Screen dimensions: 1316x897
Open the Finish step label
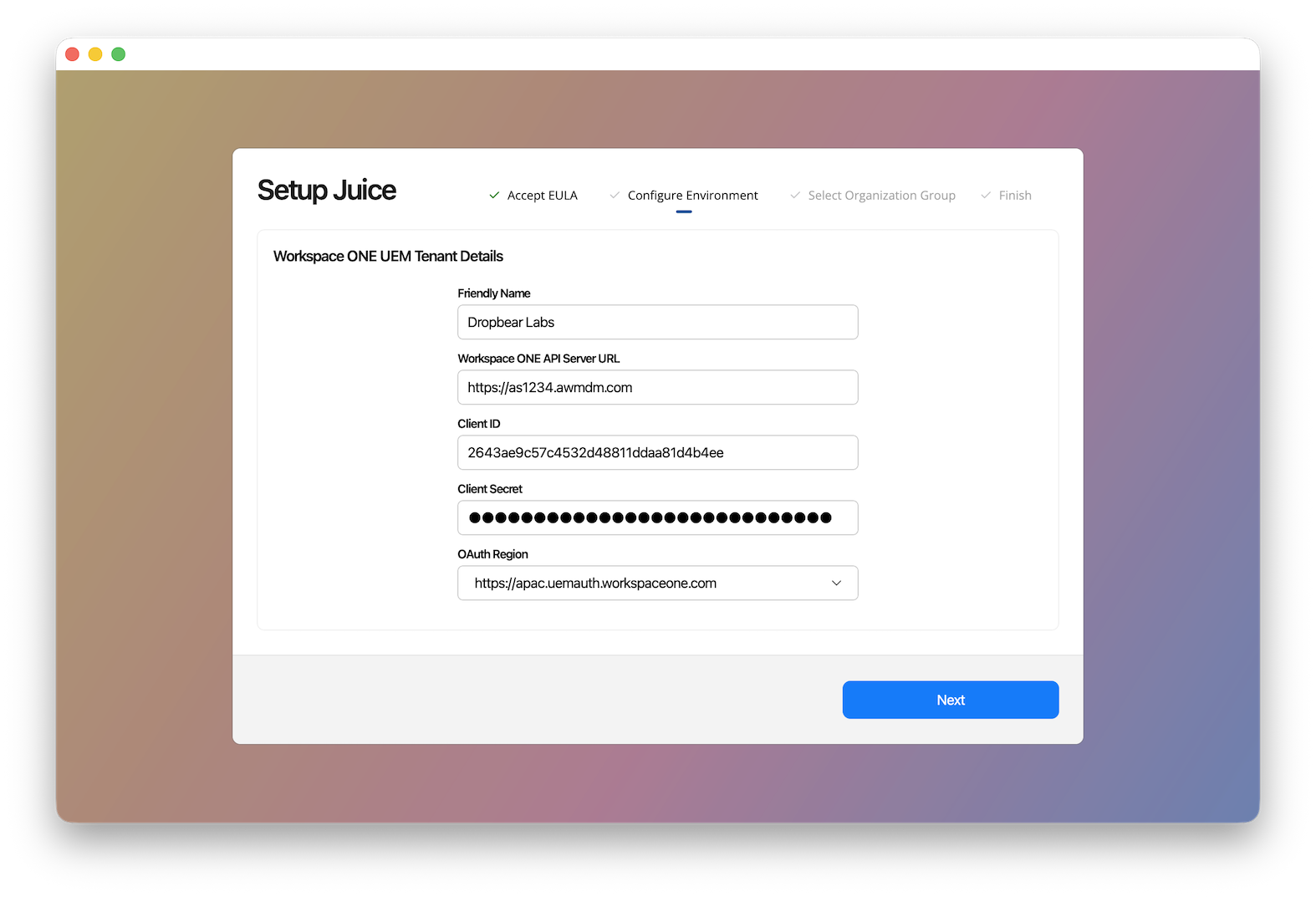coord(1014,196)
